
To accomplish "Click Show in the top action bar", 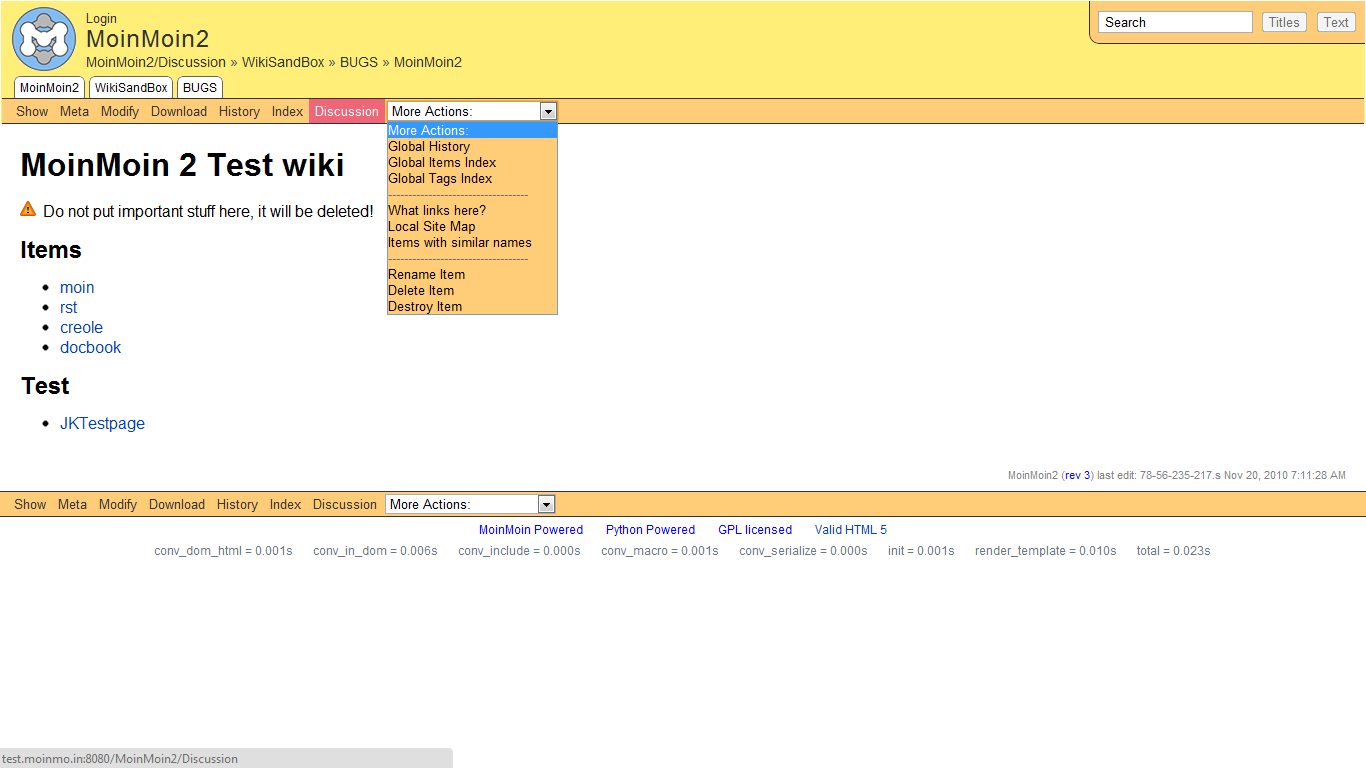I will [32, 112].
